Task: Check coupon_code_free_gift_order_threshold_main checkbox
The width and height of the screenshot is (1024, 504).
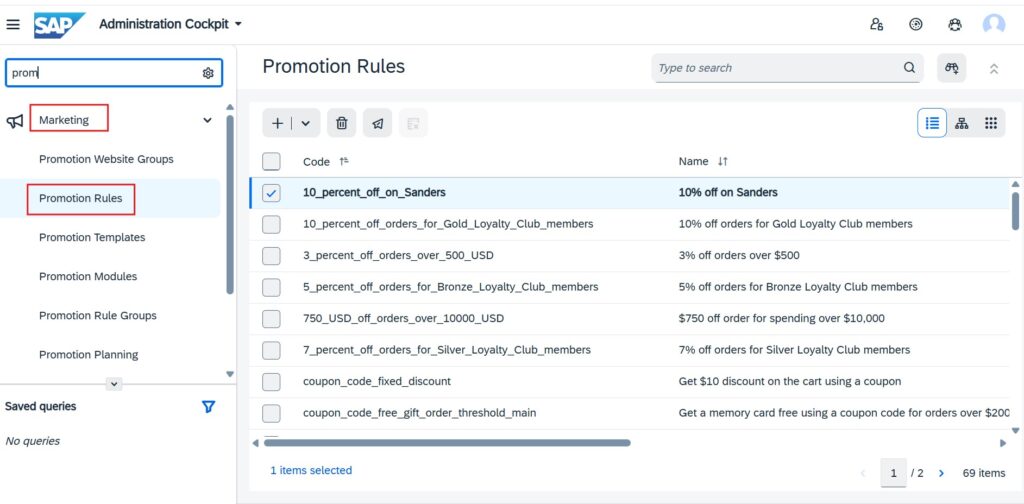Action: 271,413
